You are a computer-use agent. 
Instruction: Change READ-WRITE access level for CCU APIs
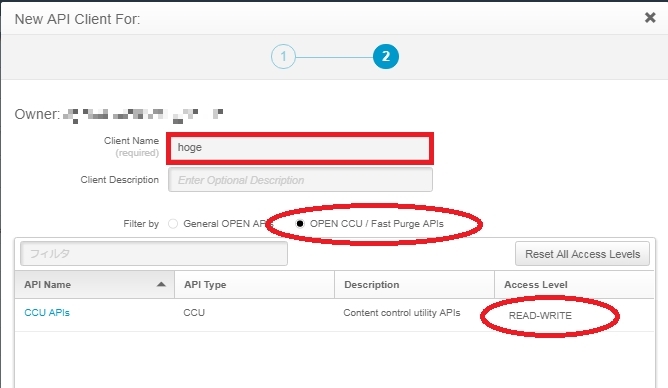pos(540,316)
